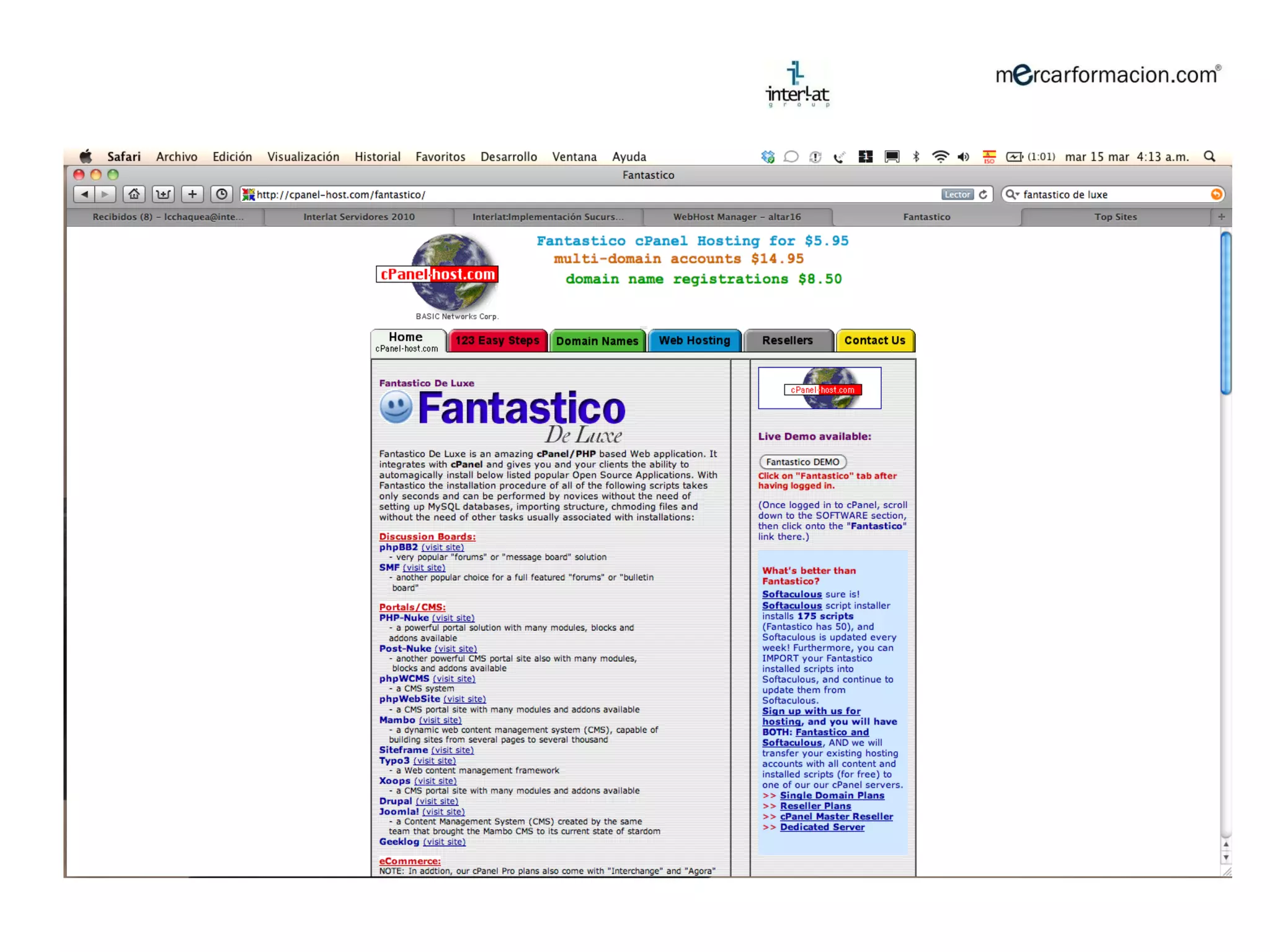Click the Spotlight magnifying glass icon
This screenshot has width=1270, height=952.
1209,157
